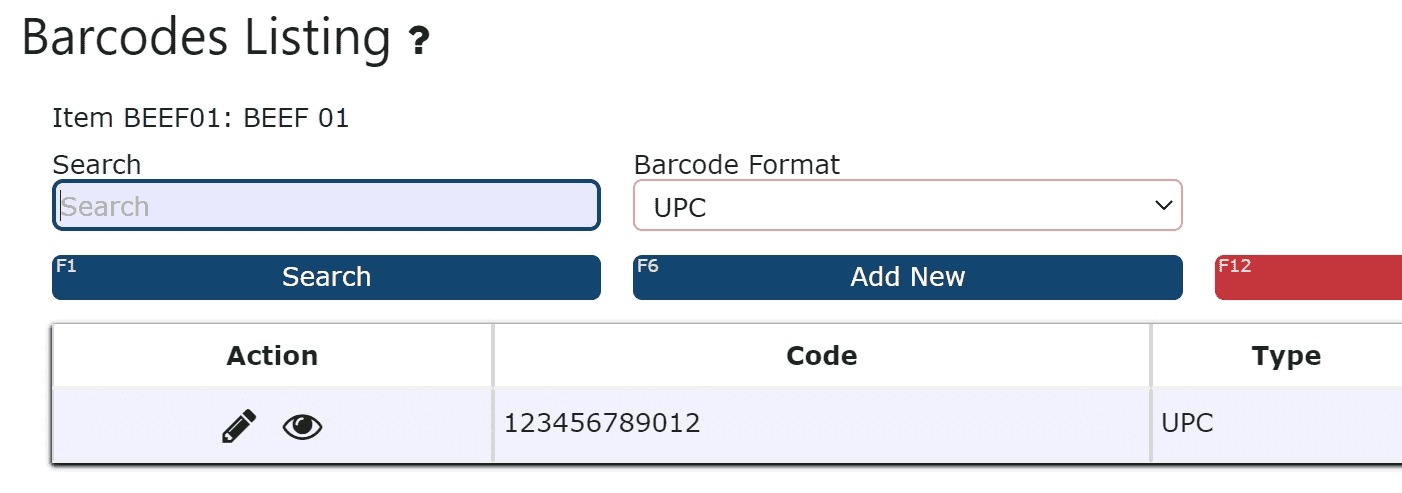Click the Barcode Format field label
Image resolution: width=1402 pixels, height=493 pixels.
click(737, 164)
